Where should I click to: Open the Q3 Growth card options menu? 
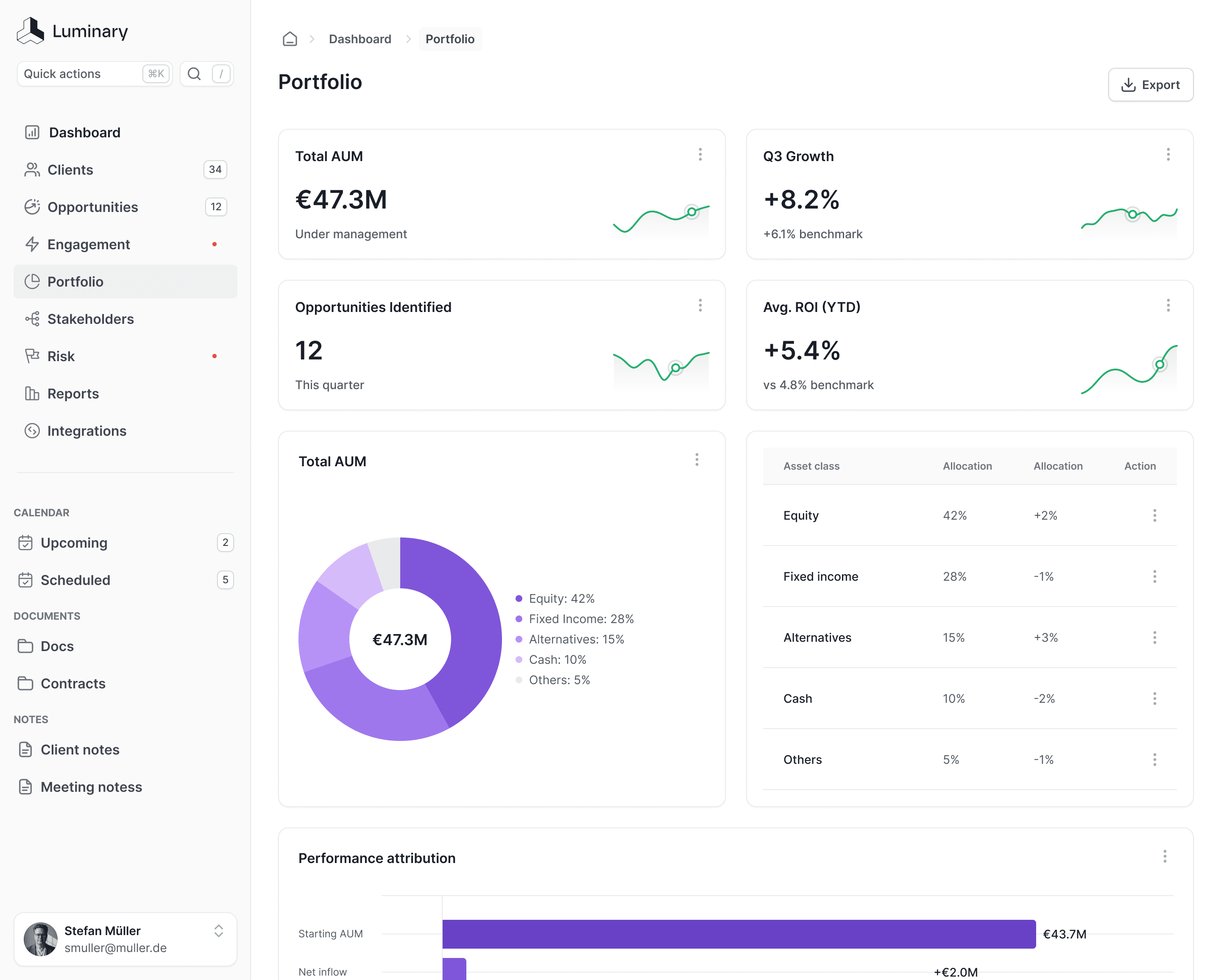[x=1168, y=155]
